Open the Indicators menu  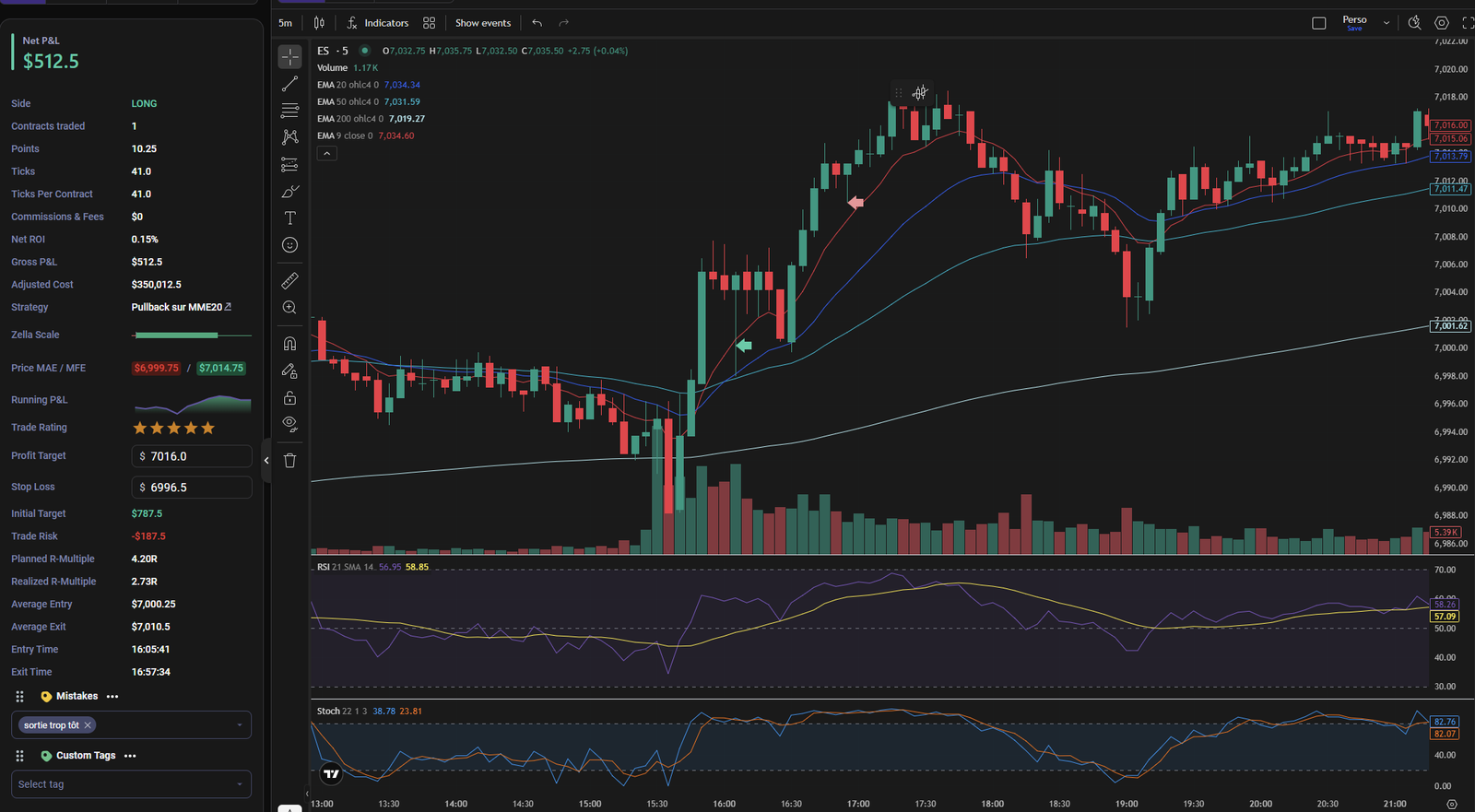coord(377,23)
